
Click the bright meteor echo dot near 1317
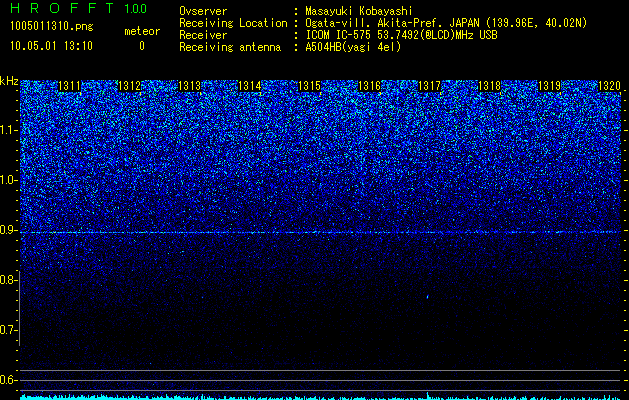point(428,297)
